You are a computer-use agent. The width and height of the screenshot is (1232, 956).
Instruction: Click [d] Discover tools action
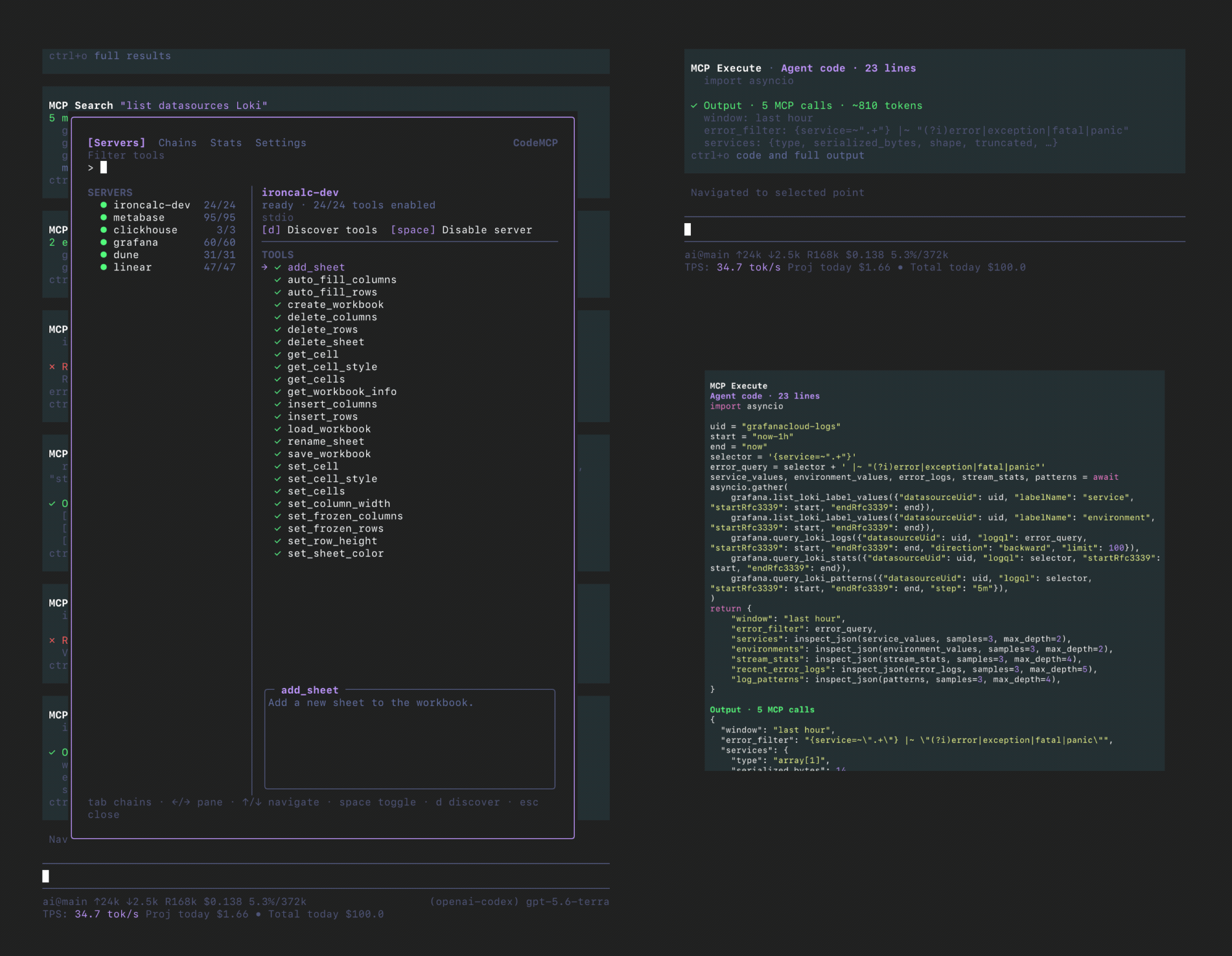[x=319, y=230]
